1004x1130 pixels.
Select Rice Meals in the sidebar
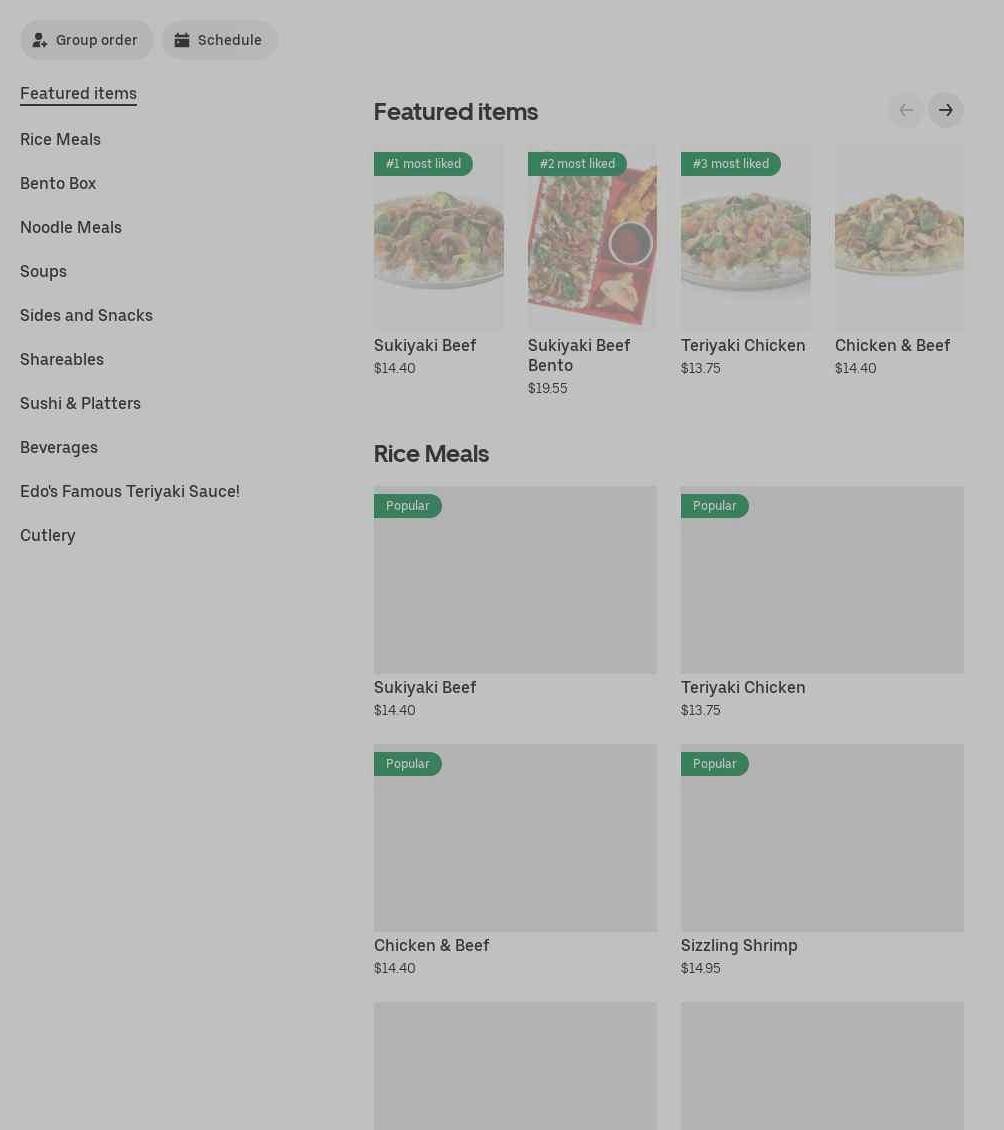point(60,139)
